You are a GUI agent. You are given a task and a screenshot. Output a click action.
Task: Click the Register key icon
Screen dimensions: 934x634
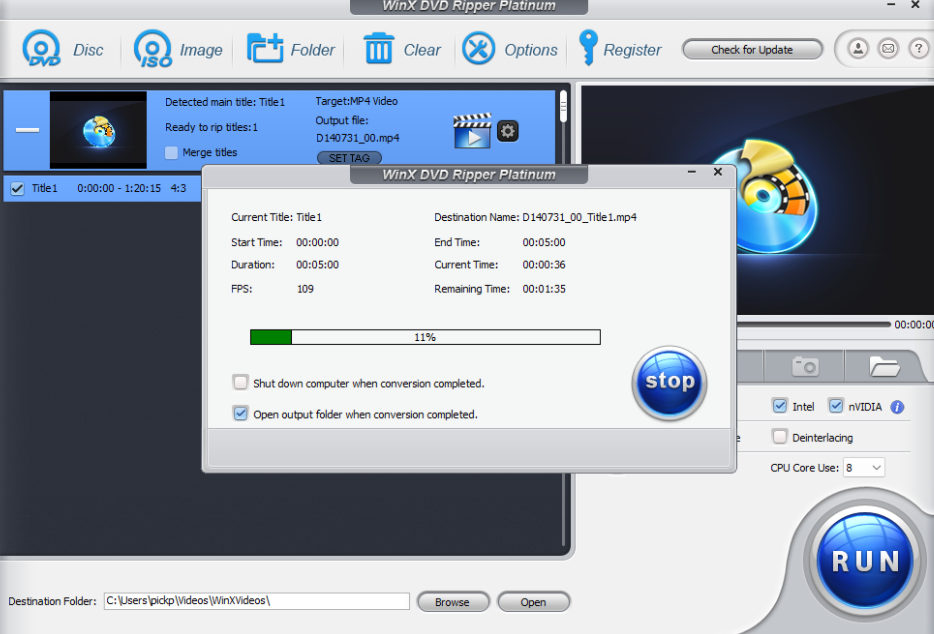pyautogui.click(x=588, y=48)
